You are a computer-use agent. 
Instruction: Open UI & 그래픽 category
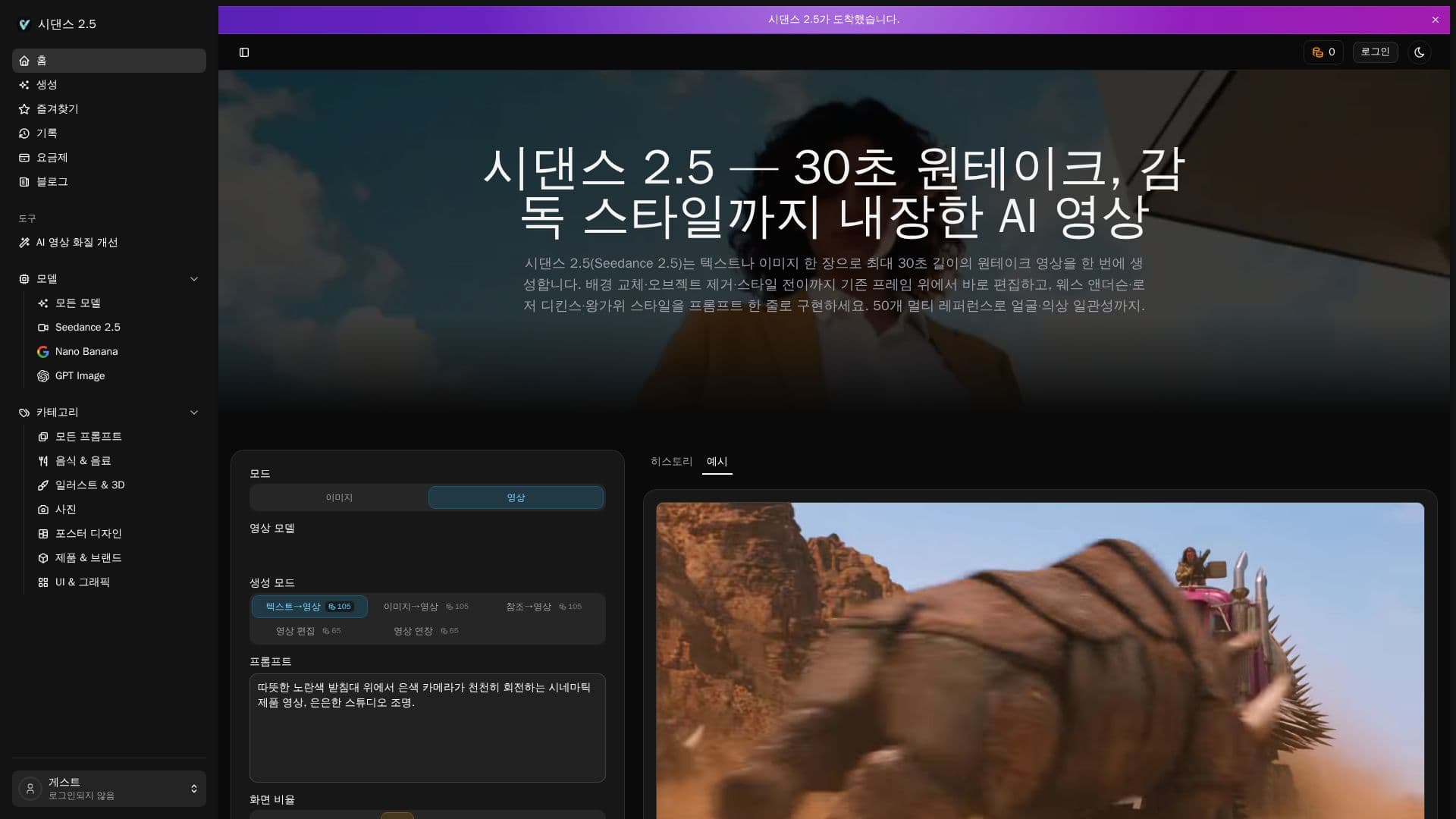click(x=118, y=582)
